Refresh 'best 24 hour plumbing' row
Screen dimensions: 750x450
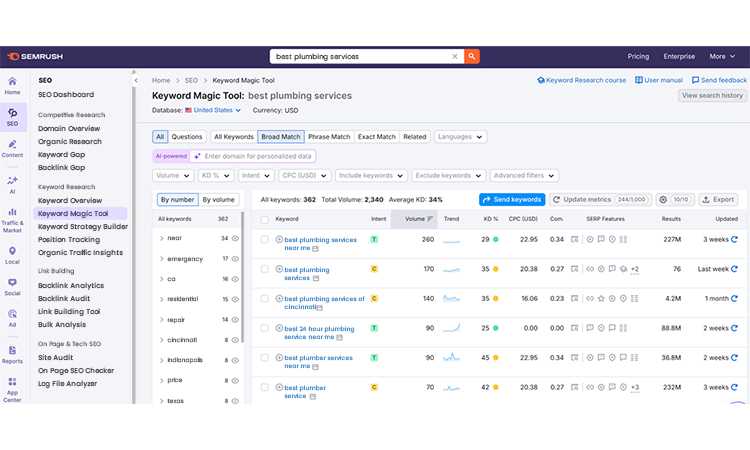734,328
